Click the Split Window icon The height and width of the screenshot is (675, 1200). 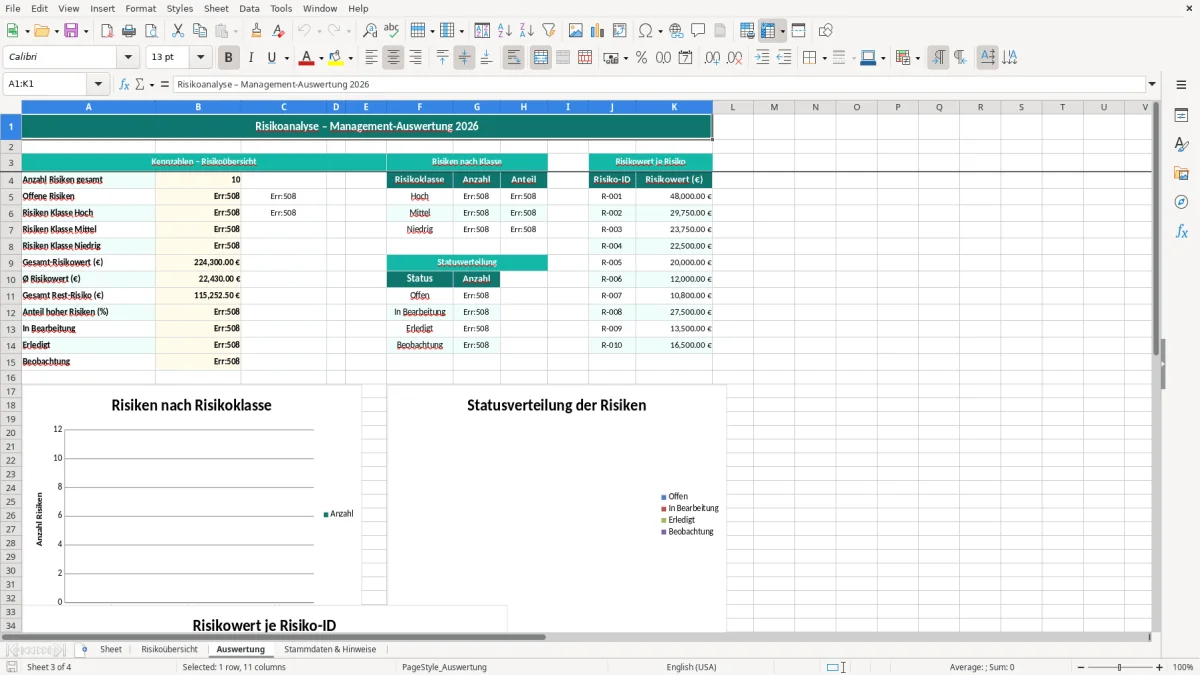(799, 31)
